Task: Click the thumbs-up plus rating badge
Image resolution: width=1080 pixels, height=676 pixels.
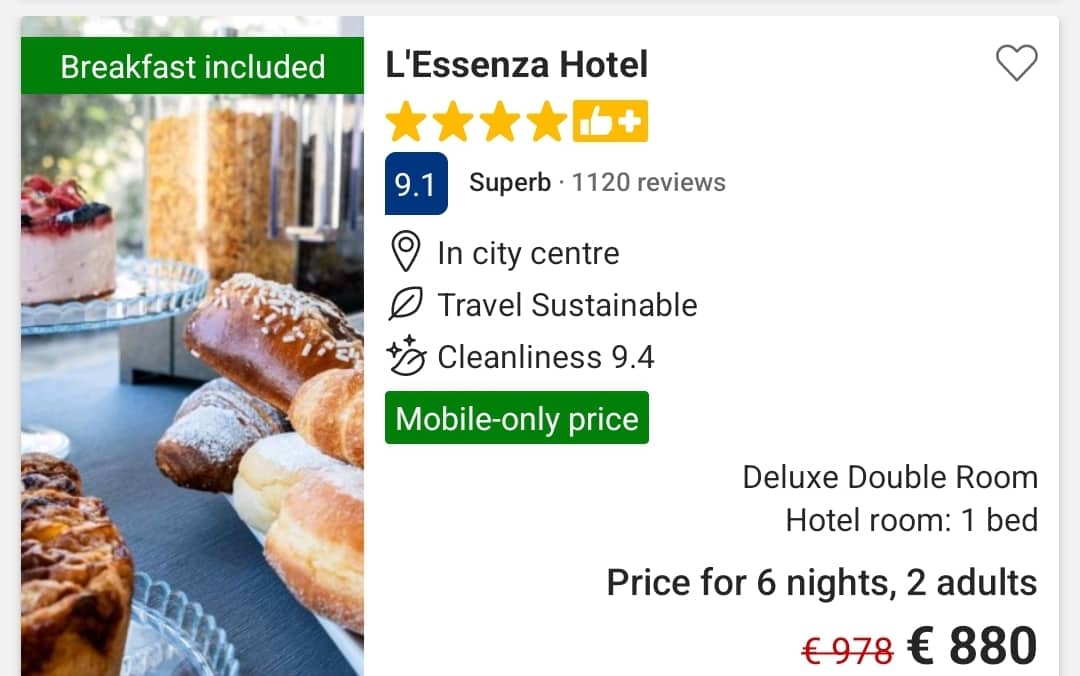Action: coord(610,122)
